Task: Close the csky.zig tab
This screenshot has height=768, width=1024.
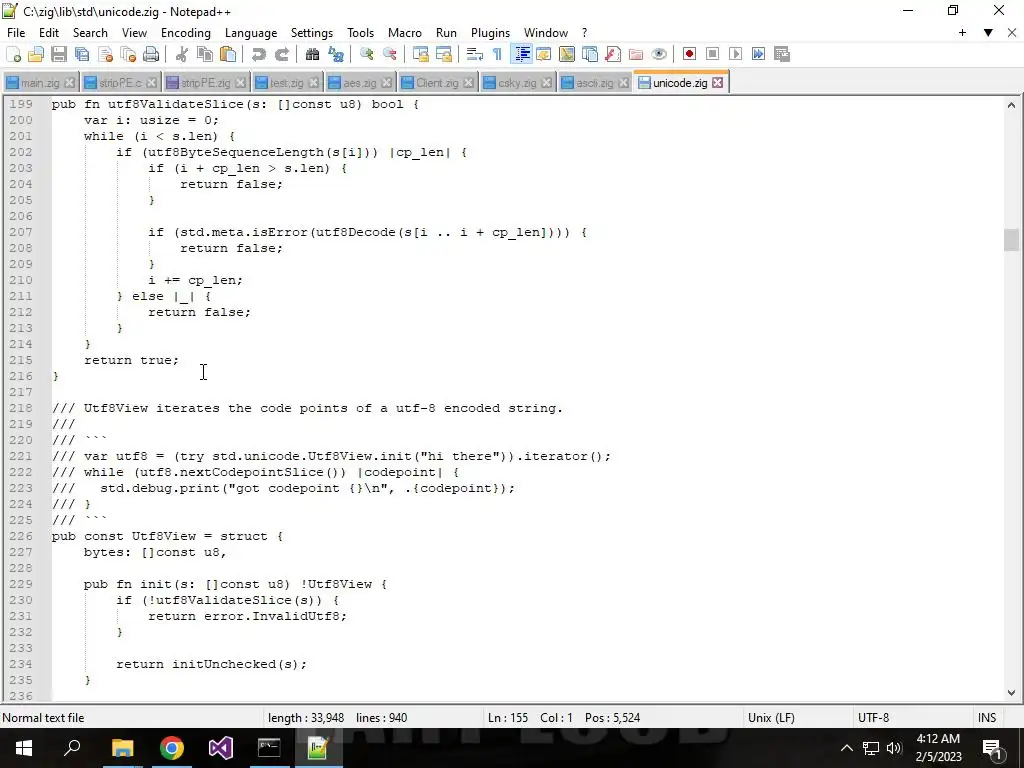Action: (547, 83)
